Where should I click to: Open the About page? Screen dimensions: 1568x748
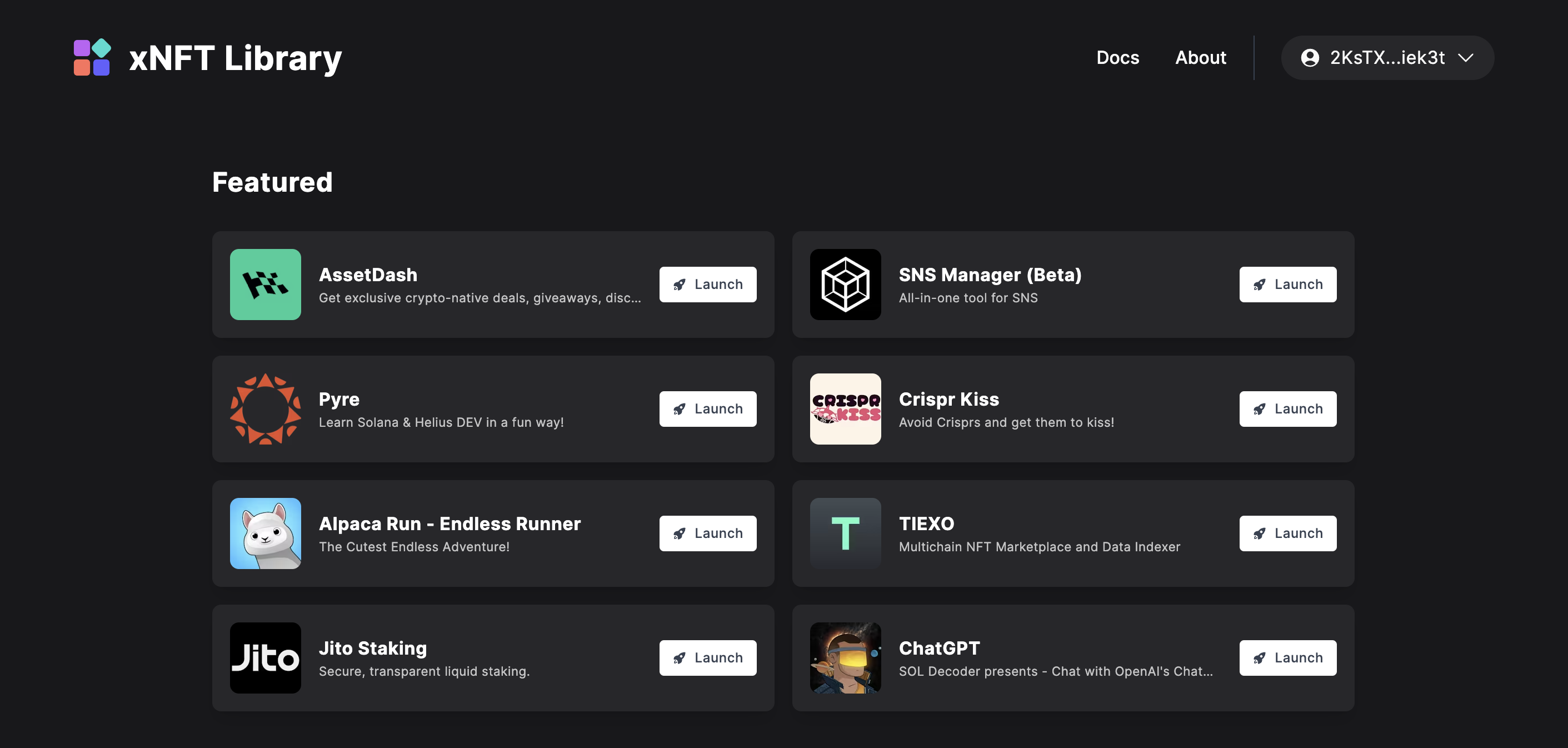pos(1200,57)
